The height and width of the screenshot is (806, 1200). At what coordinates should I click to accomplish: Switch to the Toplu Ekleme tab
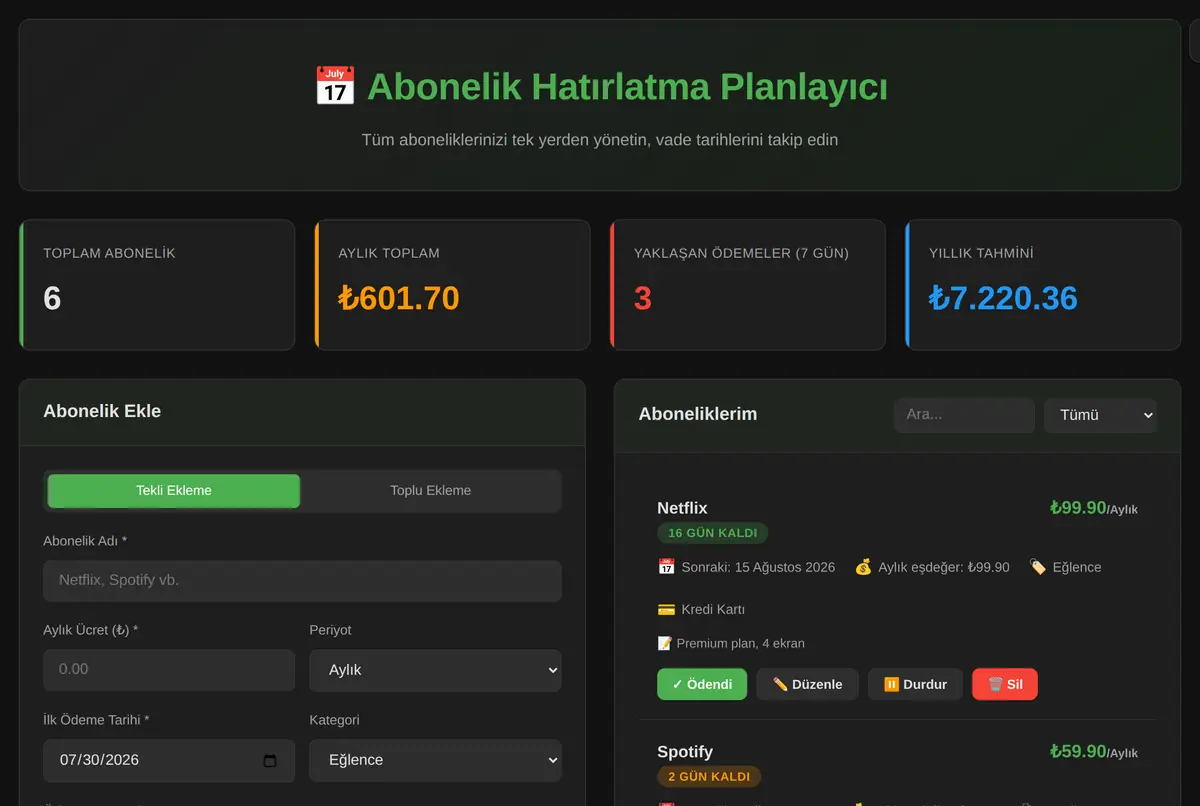(430, 490)
